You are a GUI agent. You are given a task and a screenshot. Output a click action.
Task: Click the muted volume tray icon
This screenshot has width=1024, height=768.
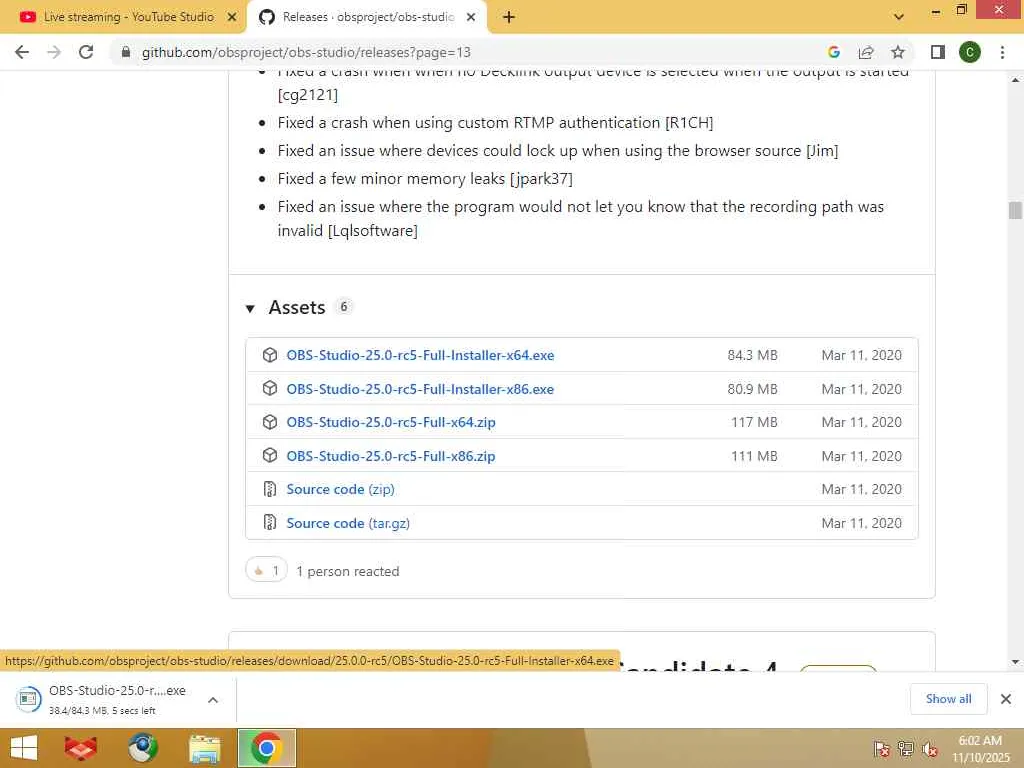[x=930, y=749]
